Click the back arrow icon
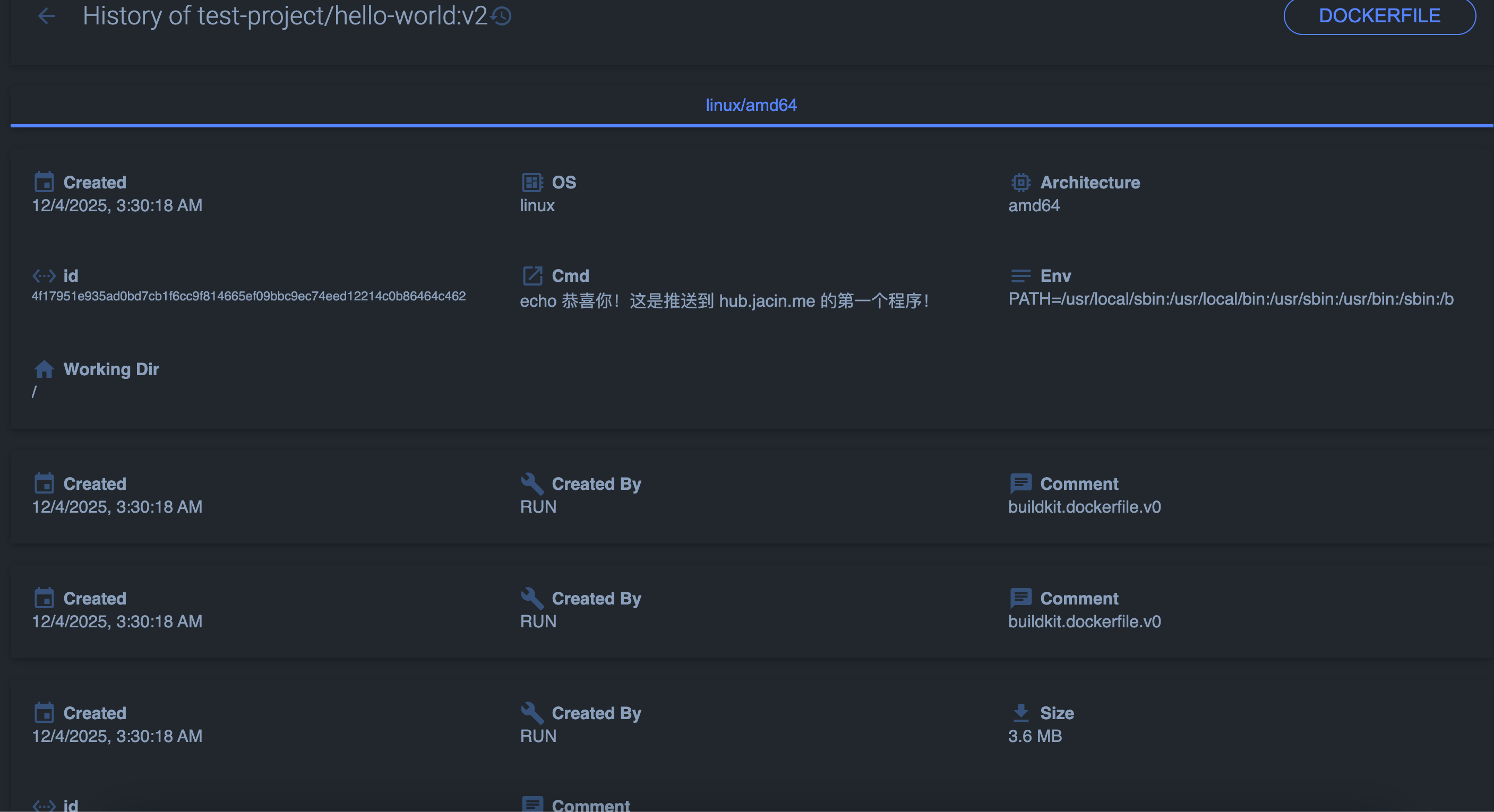The height and width of the screenshot is (812, 1494). tap(46, 15)
